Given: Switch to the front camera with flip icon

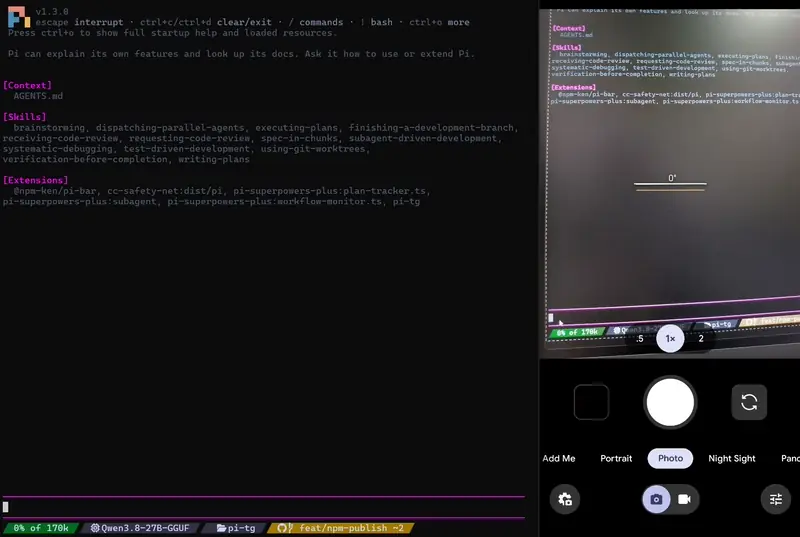Looking at the screenshot, I should tap(749, 402).
